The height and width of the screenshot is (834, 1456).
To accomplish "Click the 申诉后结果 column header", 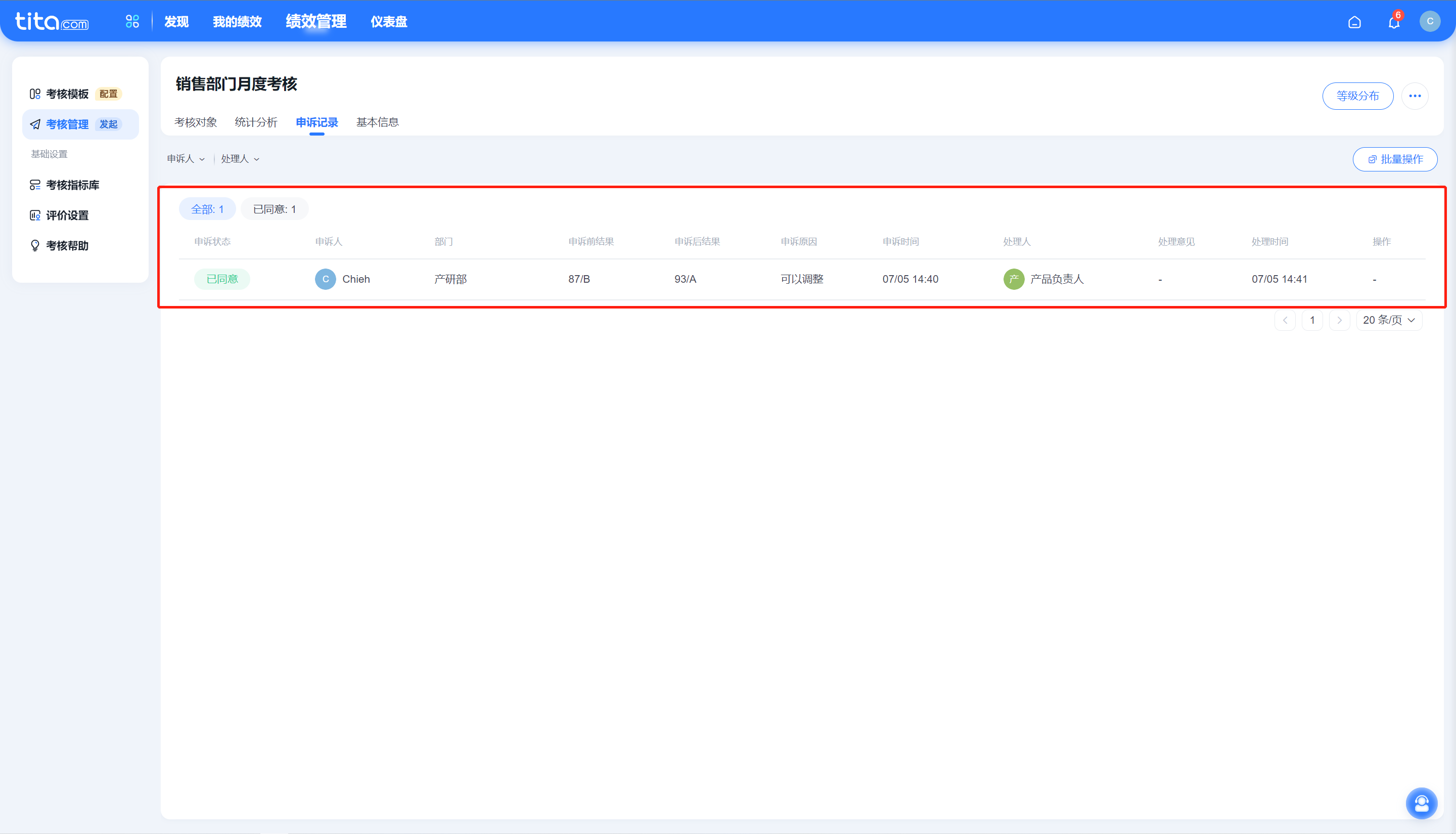I will [x=697, y=242].
